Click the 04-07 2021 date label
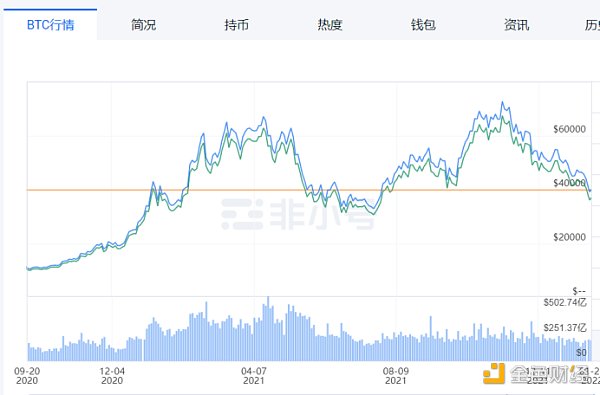 tap(254, 376)
